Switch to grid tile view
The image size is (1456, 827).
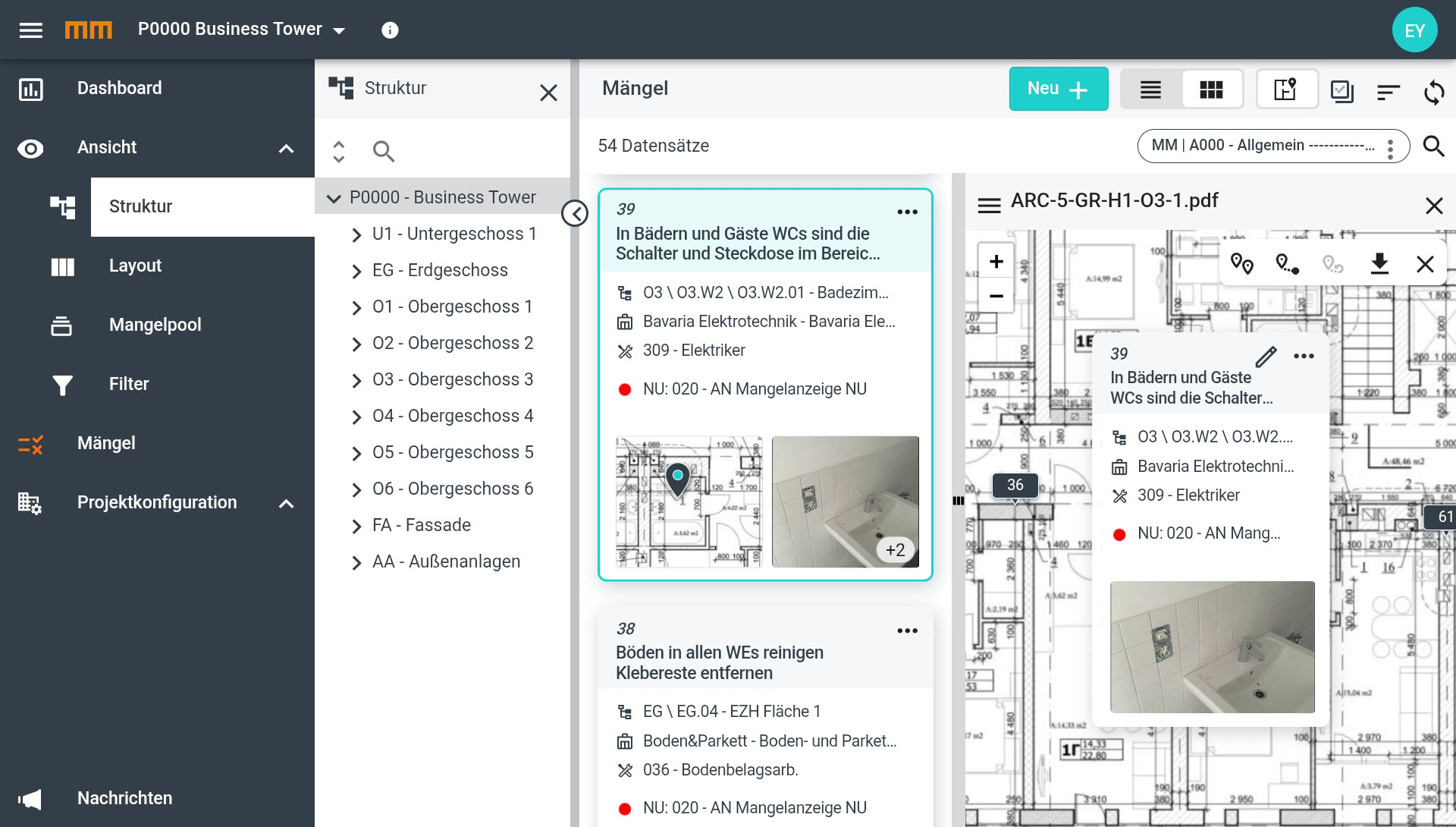coord(1211,90)
